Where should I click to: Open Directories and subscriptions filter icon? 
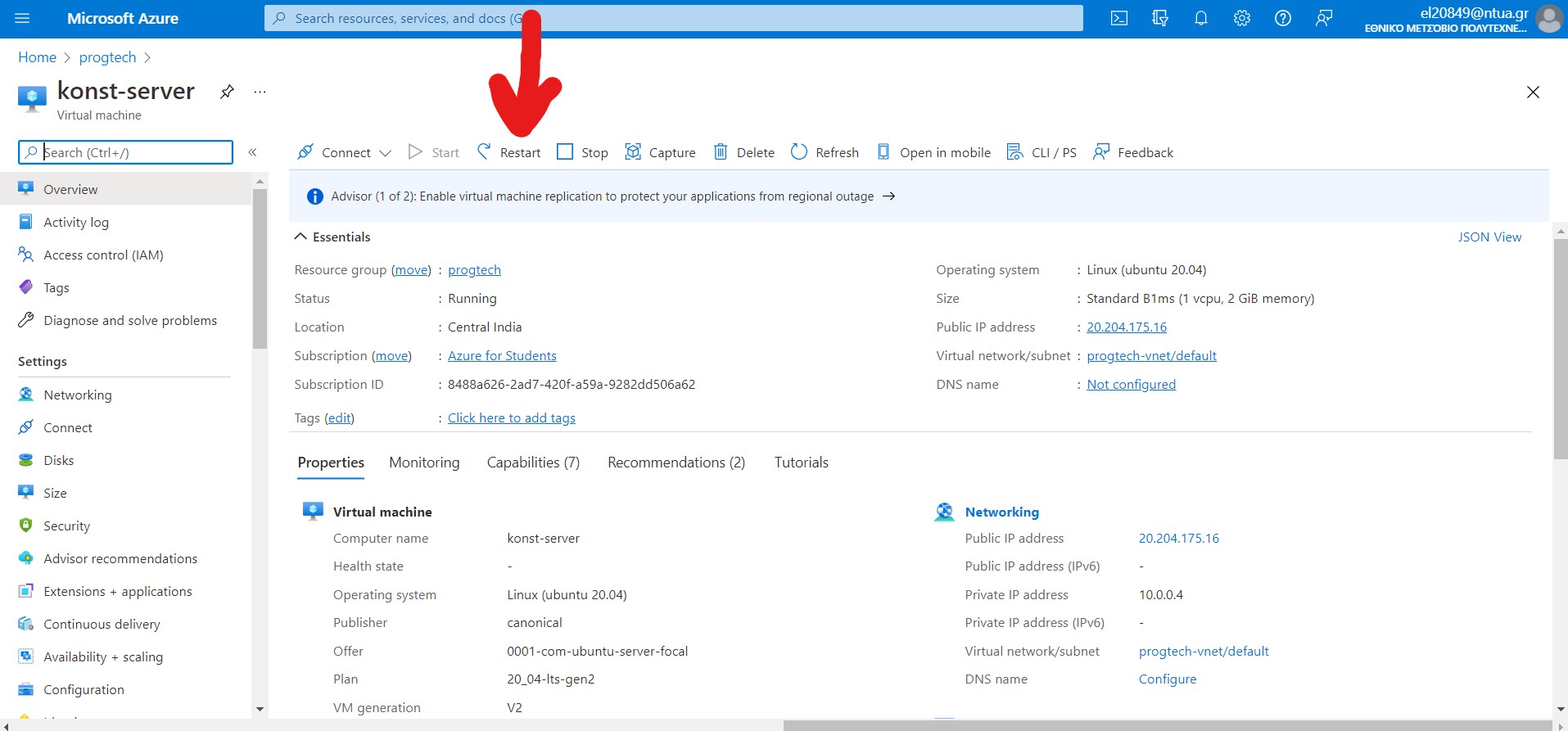click(x=1160, y=18)
